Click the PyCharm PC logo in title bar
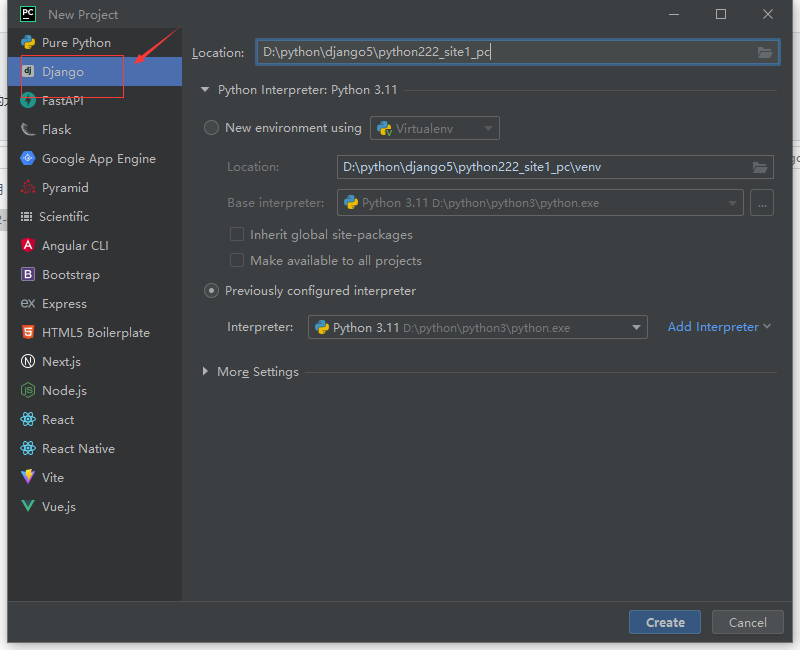800x650 pixels. [28, 14]
